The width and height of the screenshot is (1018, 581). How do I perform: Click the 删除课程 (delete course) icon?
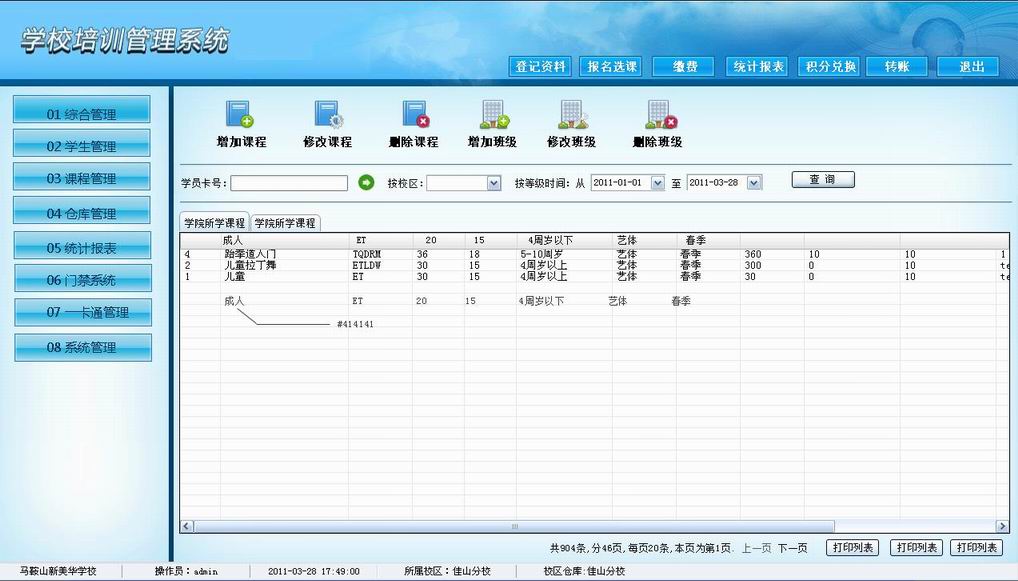415,114
